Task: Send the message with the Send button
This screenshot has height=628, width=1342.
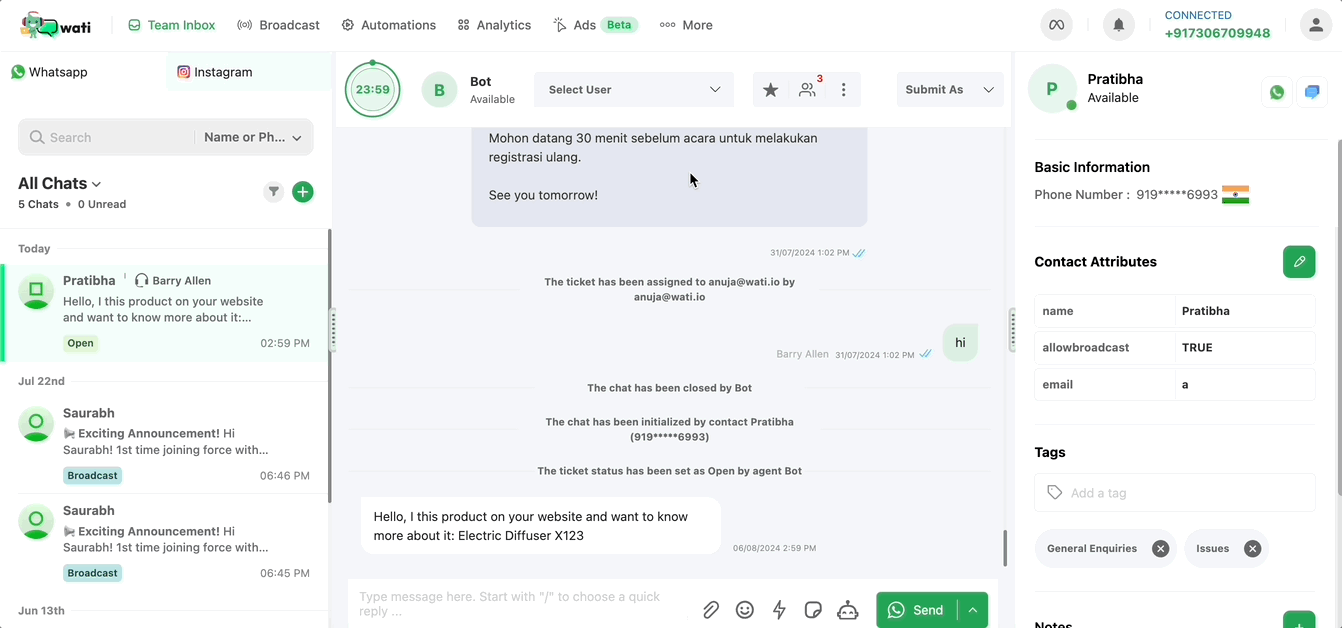Action: (916, 610)
